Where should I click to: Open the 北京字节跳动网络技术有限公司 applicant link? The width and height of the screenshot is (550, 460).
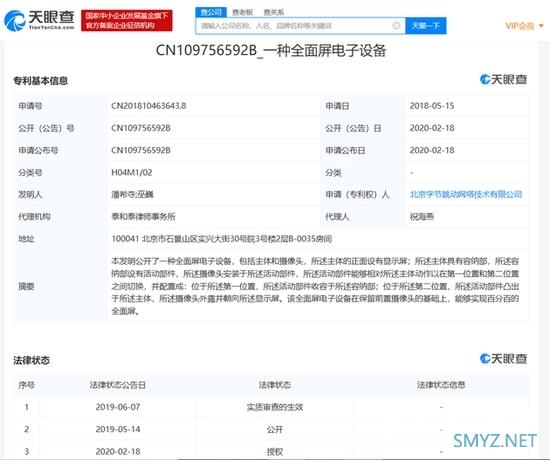point(466,194)
